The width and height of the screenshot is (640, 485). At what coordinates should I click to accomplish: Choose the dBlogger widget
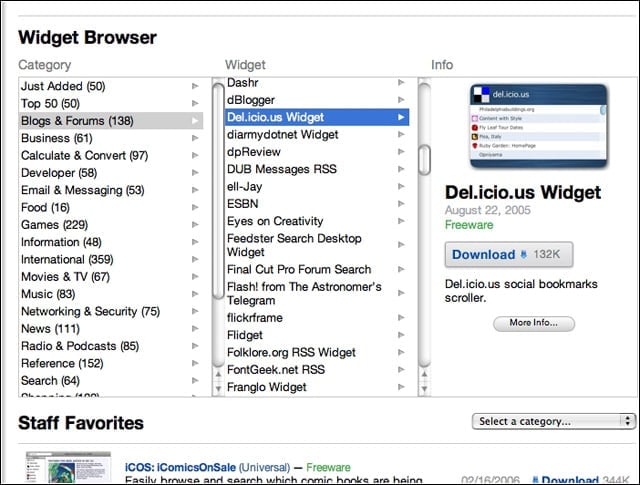(317, 100)
